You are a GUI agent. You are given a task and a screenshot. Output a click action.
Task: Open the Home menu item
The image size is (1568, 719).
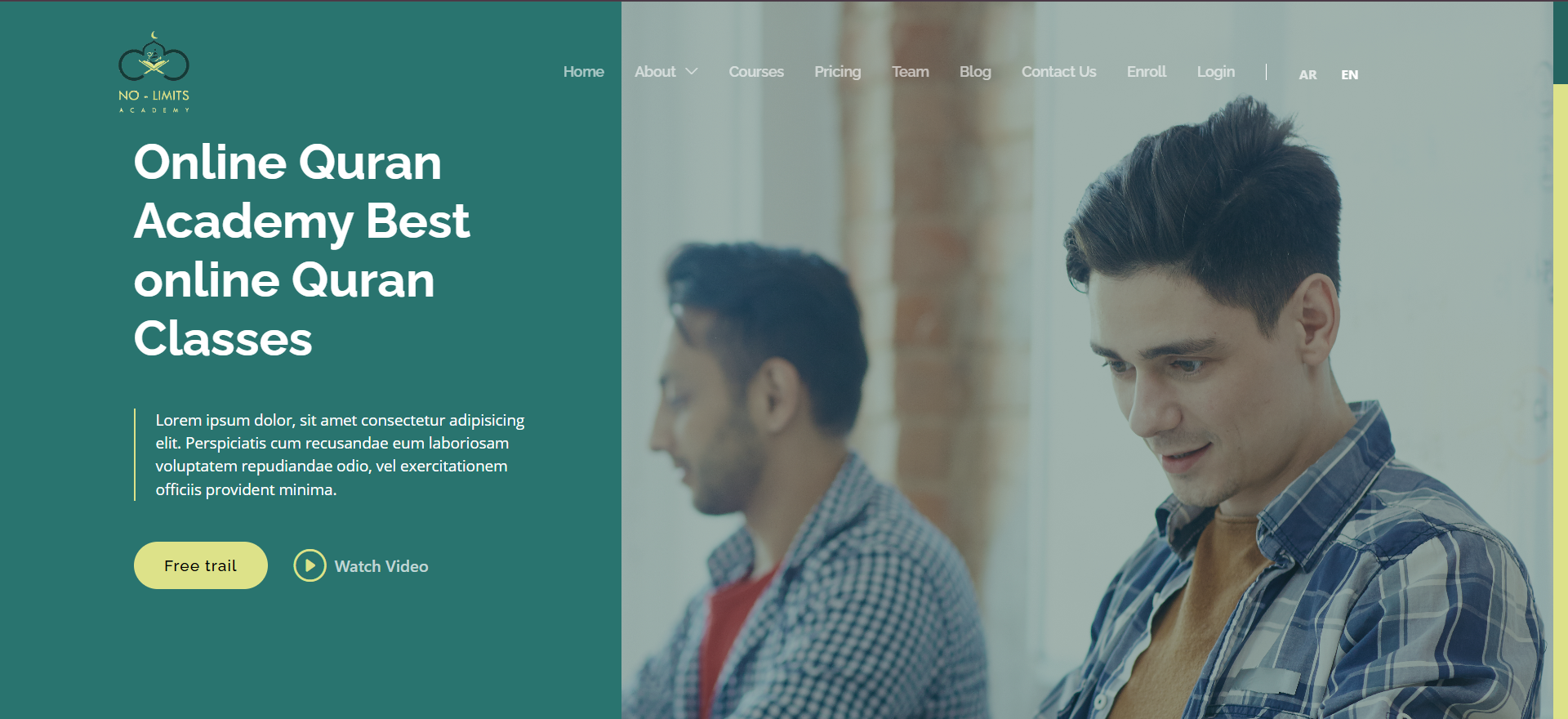(583, 72)
